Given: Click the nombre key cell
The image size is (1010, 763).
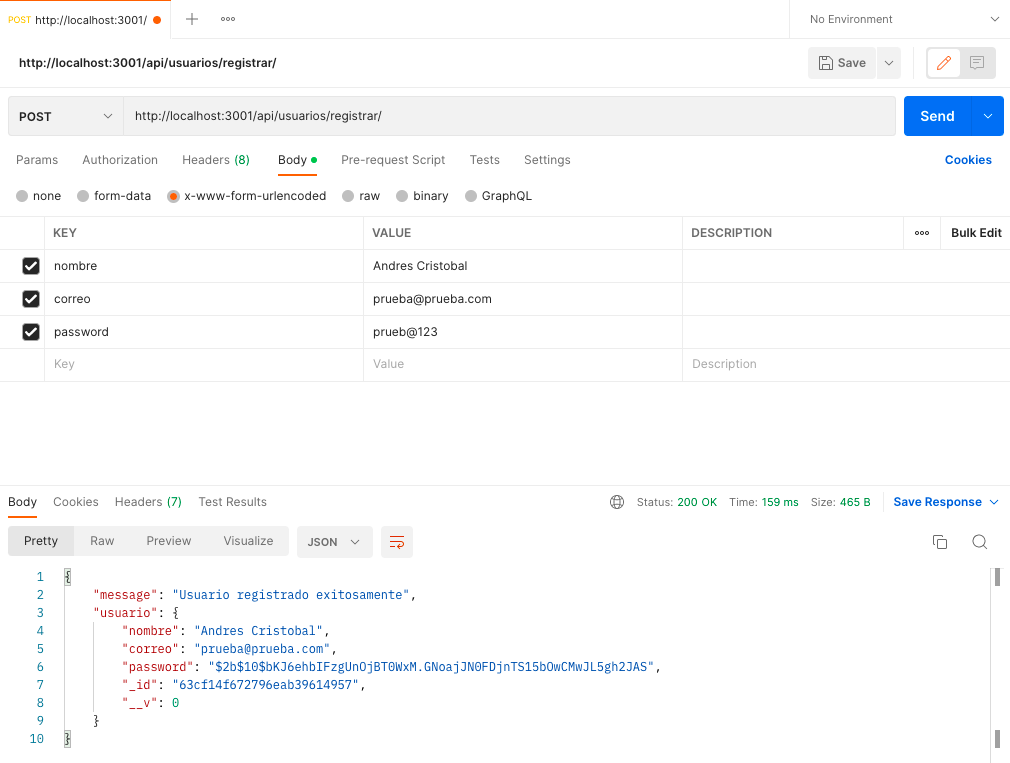Looking at the screenshot, I should tap(204, 266).
